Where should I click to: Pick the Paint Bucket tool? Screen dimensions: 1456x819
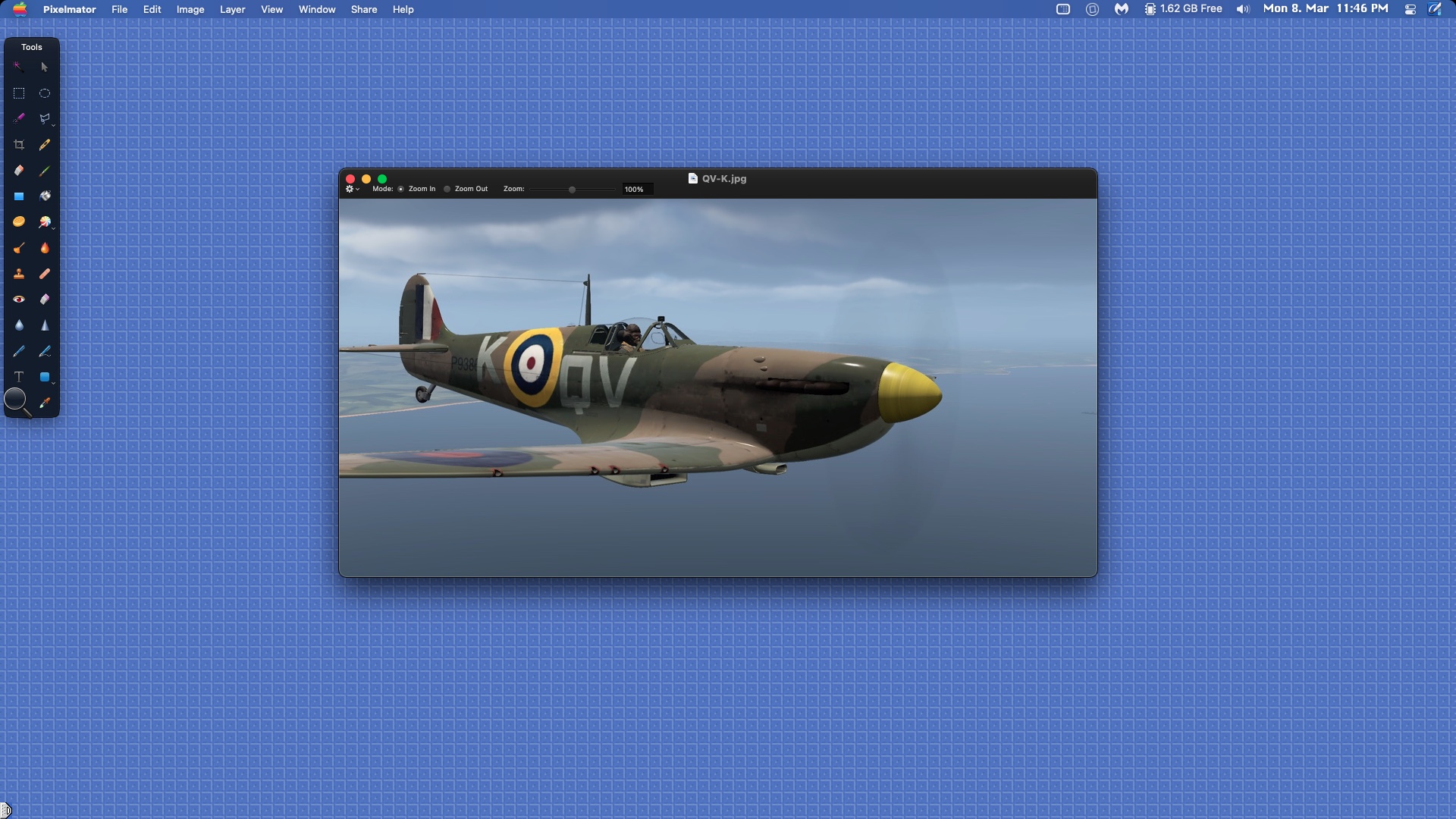(x=45, y=196)
